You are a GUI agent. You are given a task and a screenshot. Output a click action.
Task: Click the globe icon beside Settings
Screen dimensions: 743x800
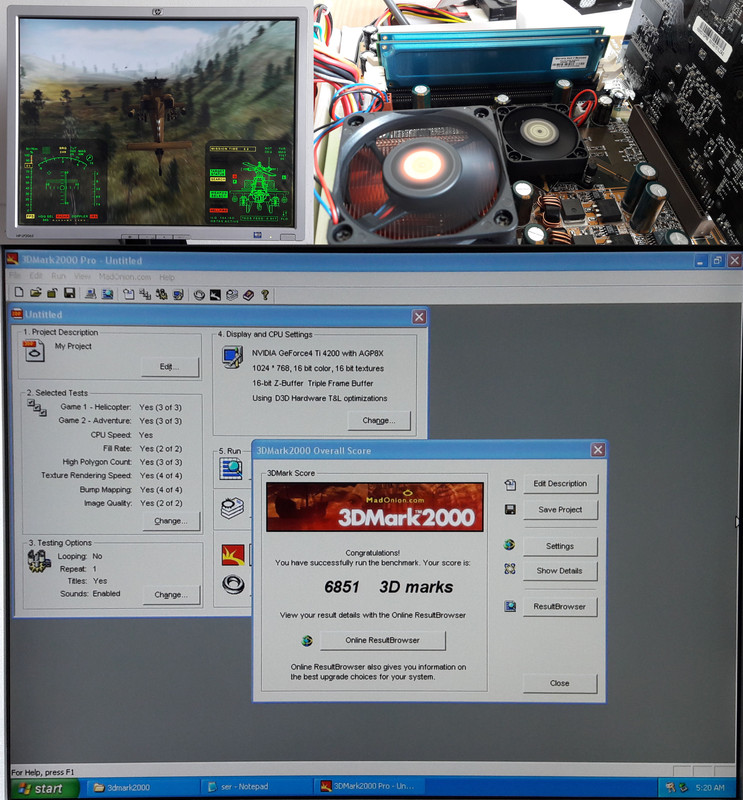coord(509,545)
